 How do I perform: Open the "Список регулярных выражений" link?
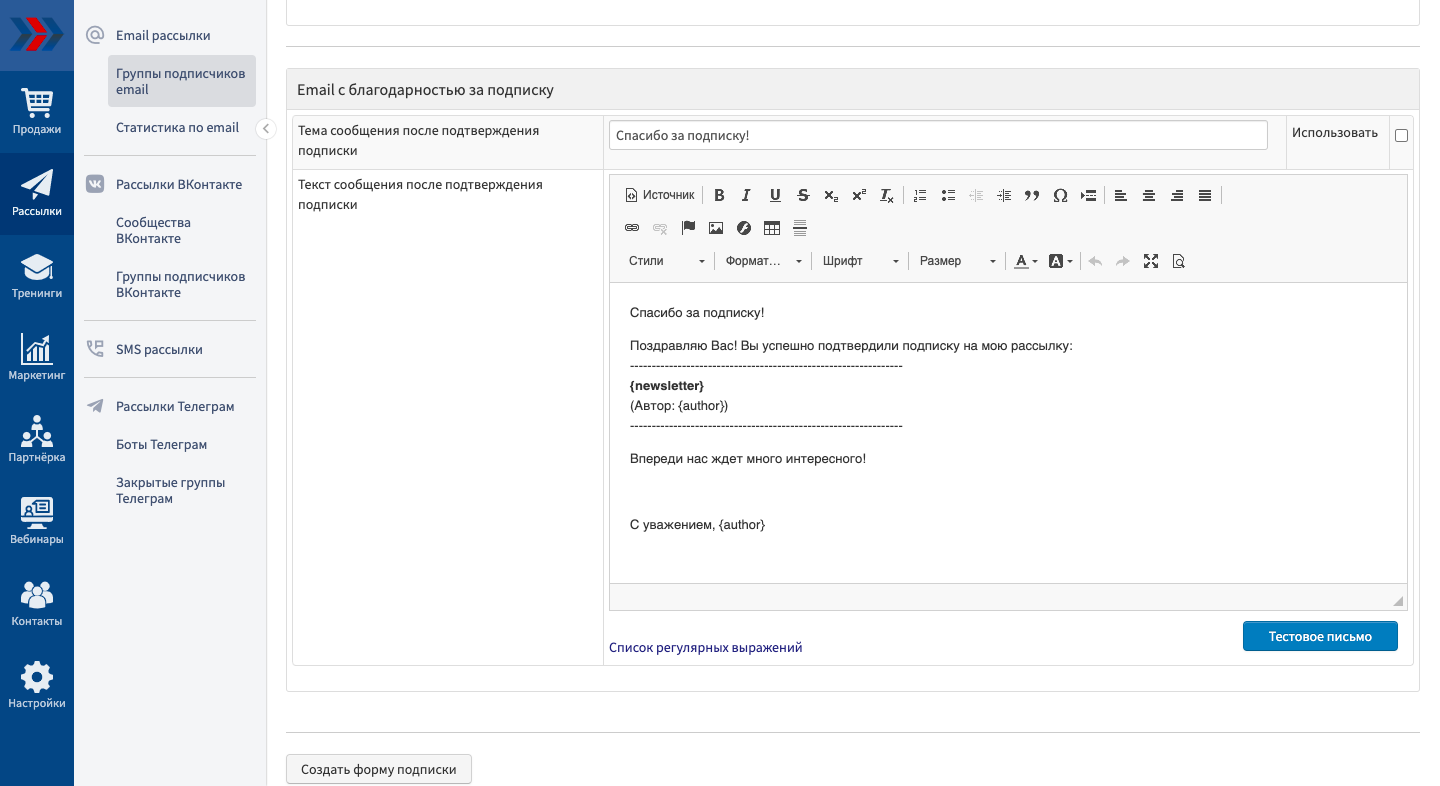pyautogui.click(x=705, y=647)
